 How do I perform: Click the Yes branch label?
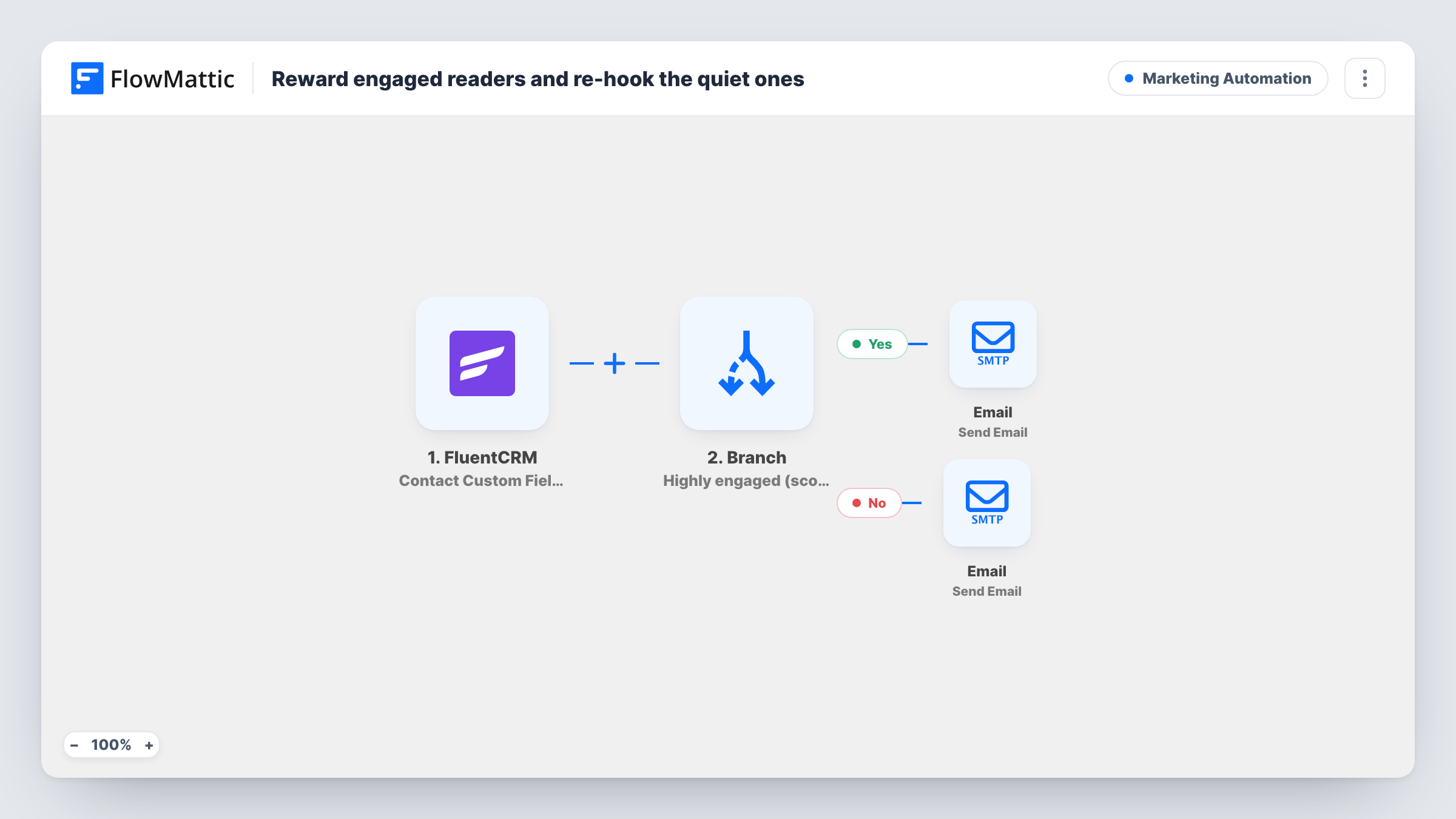(872, 344)
